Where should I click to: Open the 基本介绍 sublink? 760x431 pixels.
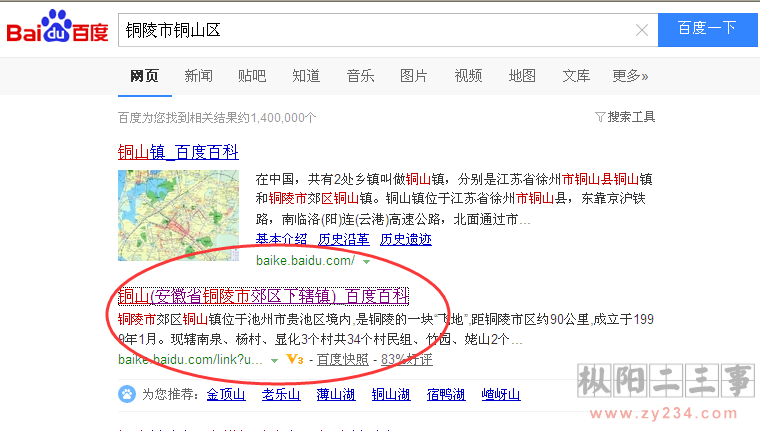[281, 239]
